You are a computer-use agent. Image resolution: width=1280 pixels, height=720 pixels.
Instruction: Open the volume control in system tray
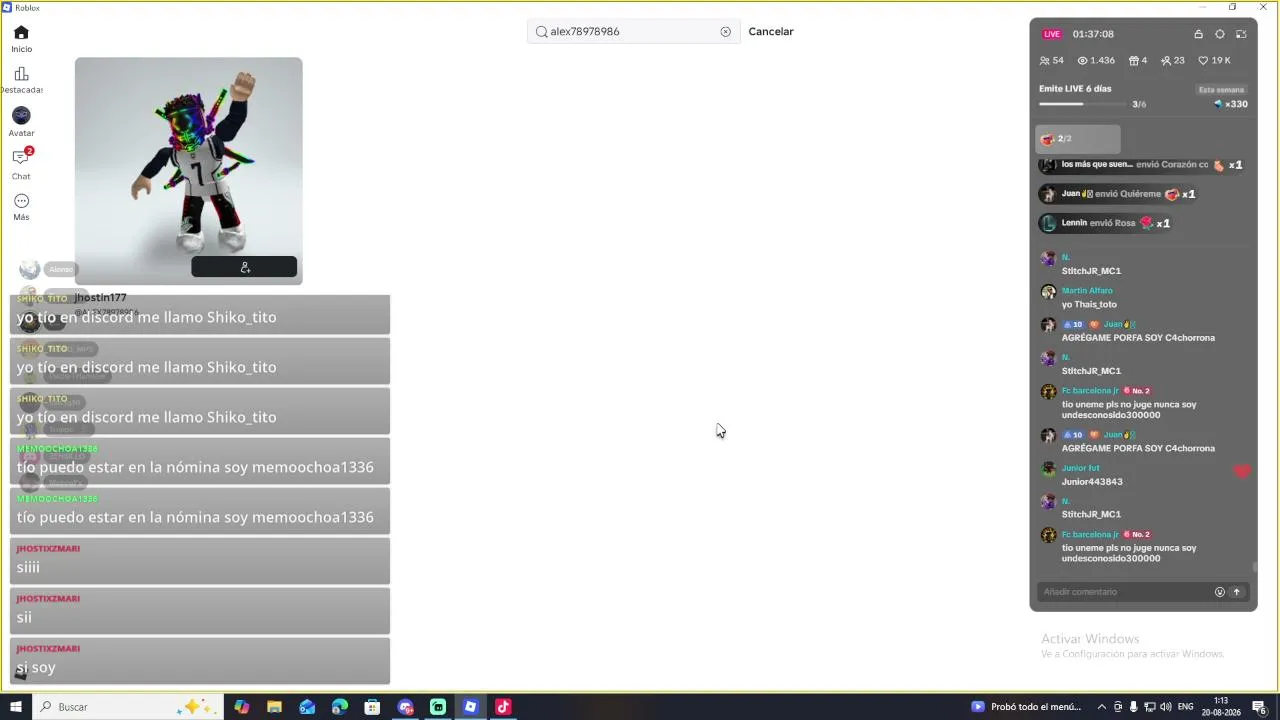(x=1166, y=707)
